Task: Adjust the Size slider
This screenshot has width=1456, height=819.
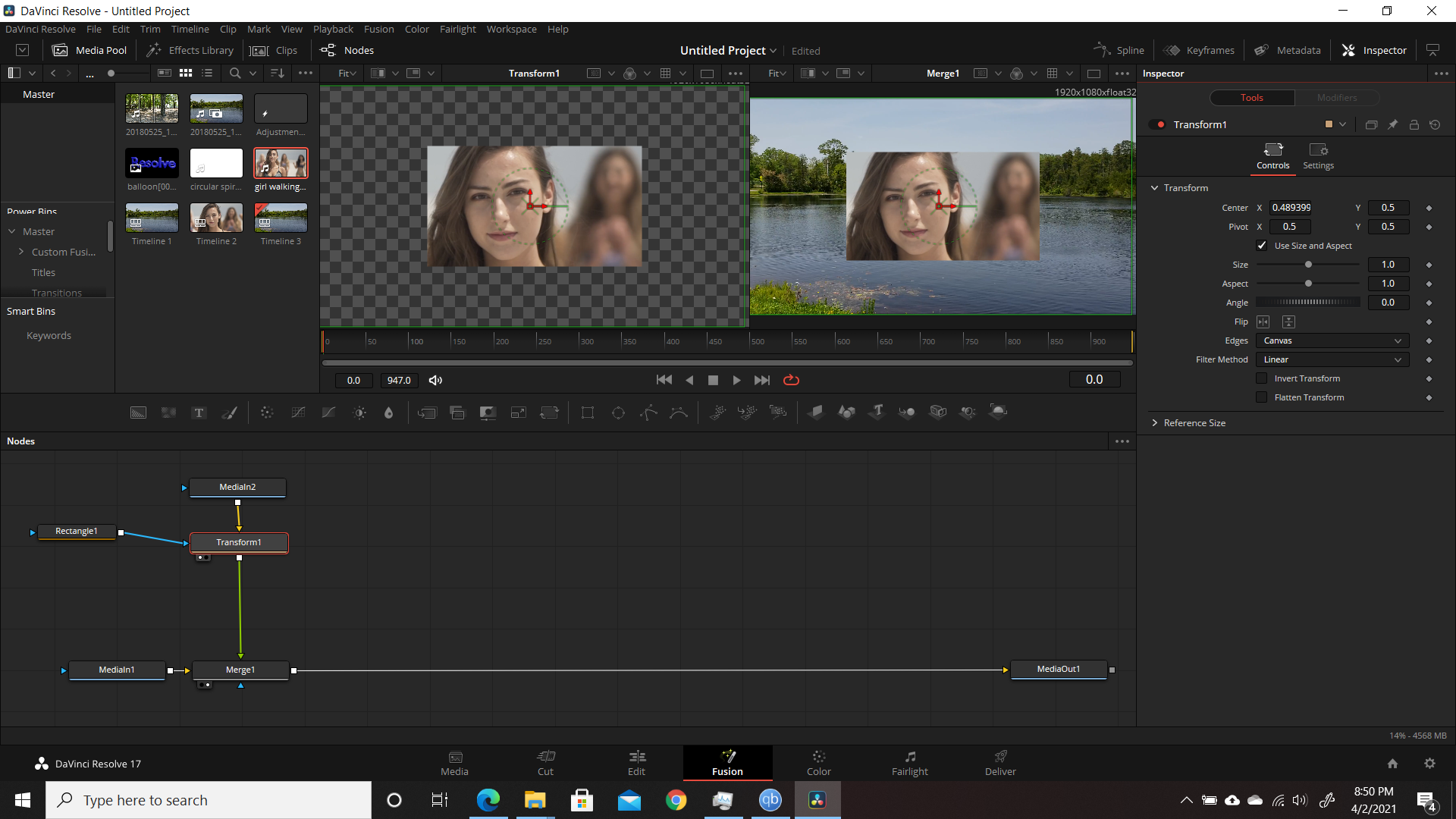Action: [1308, 265]
